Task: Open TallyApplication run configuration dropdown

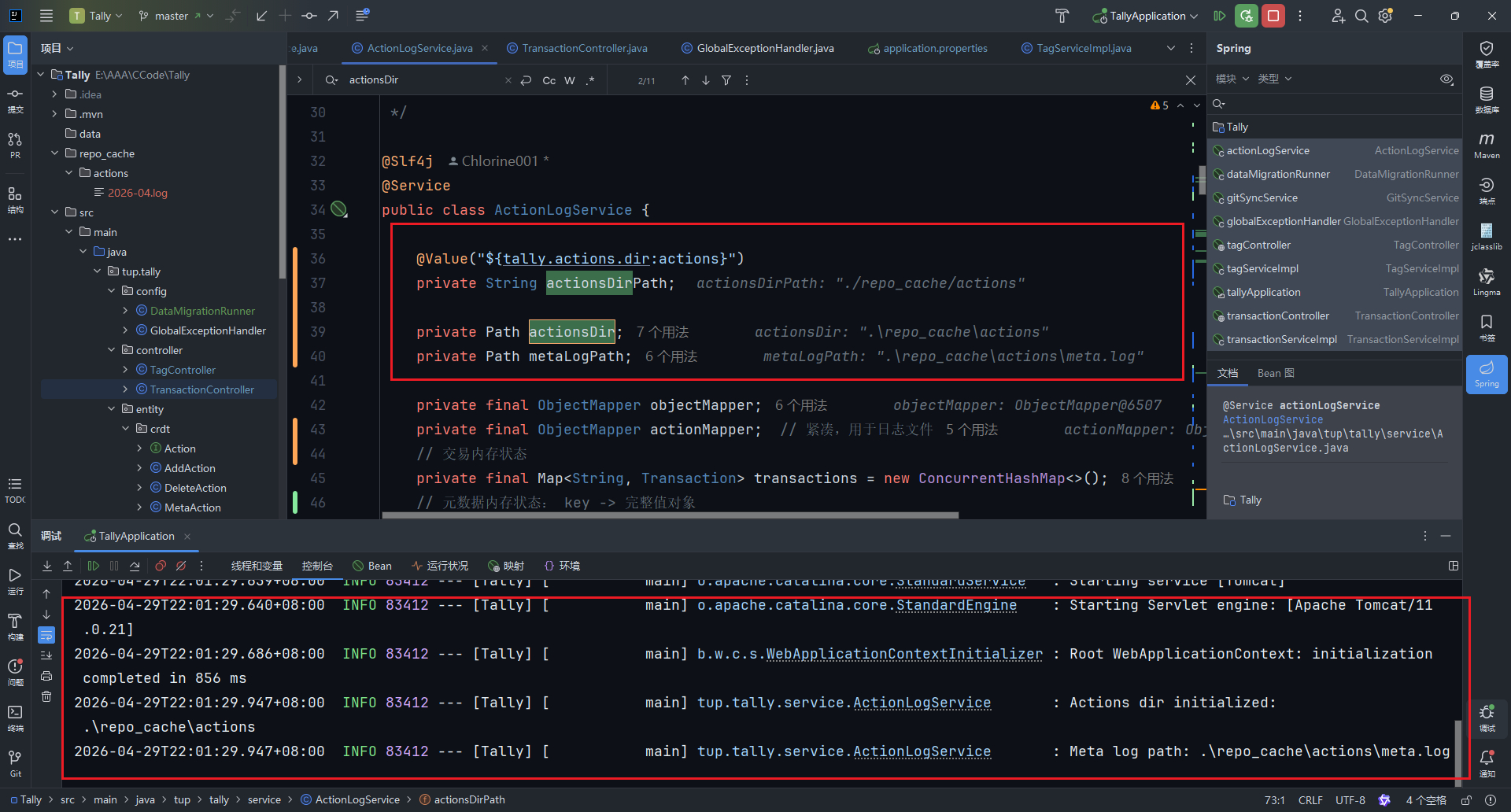Action: pyautogui.click(x=1145, y=16)
